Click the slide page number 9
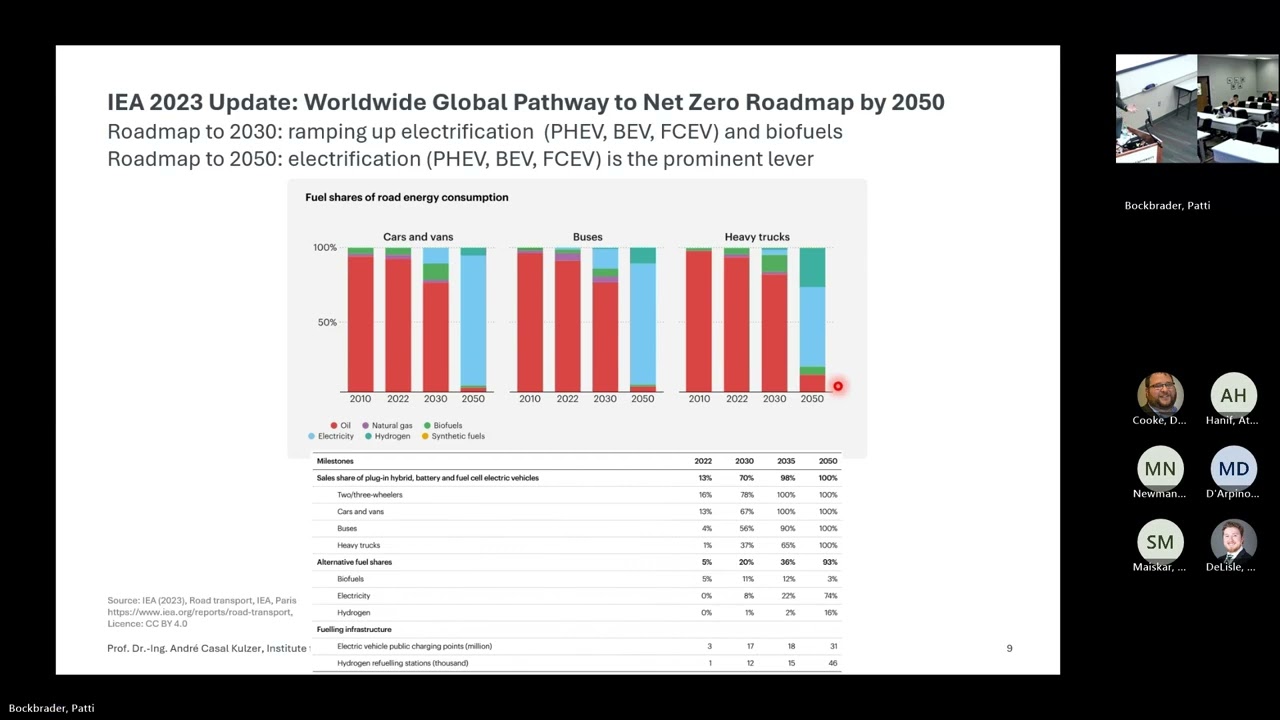This screenshot has width=1280, height=720. tap(1009, 649)
